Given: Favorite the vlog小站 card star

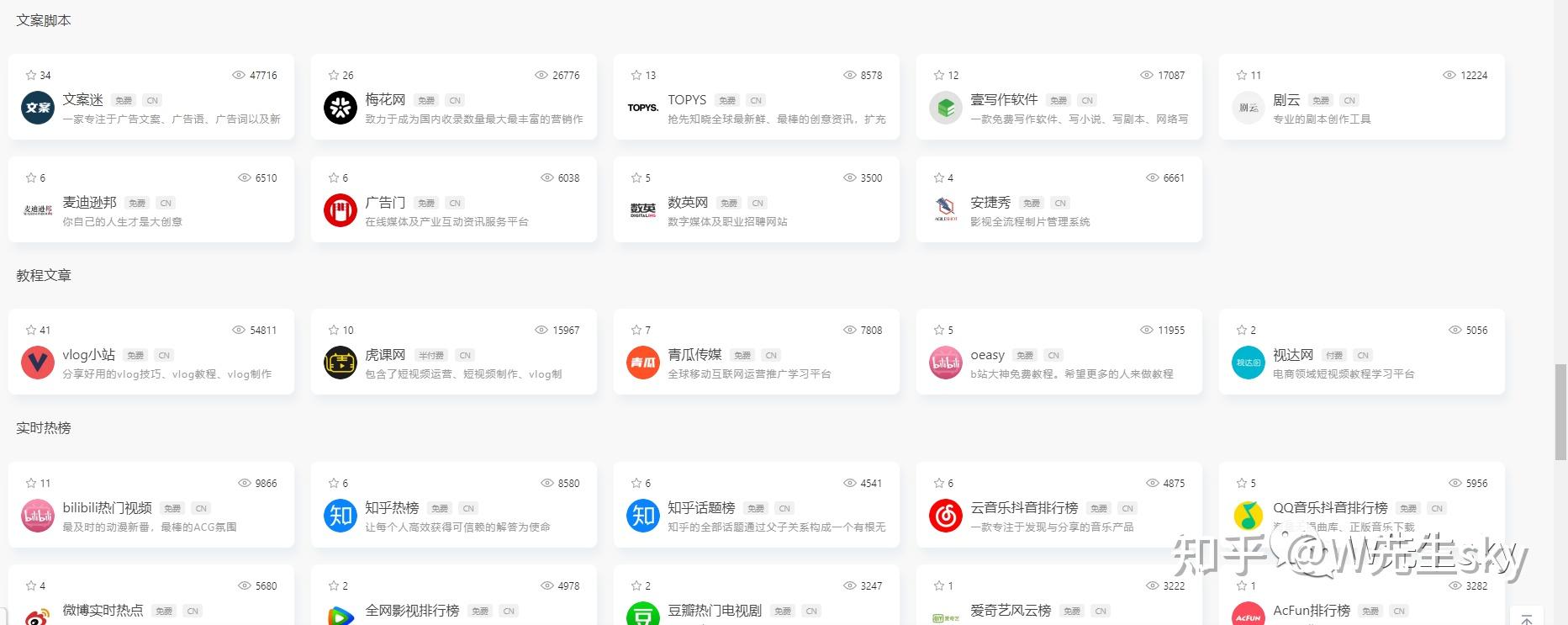Looking at the screenshot, I should 31,330.
